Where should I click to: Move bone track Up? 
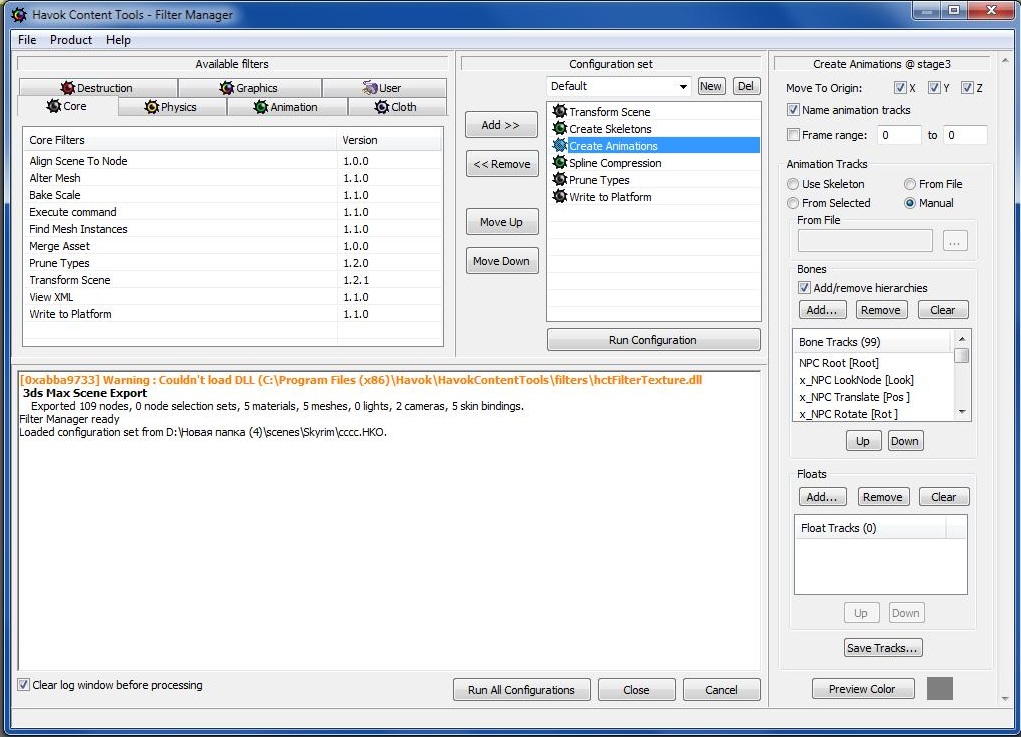[863, 441]
